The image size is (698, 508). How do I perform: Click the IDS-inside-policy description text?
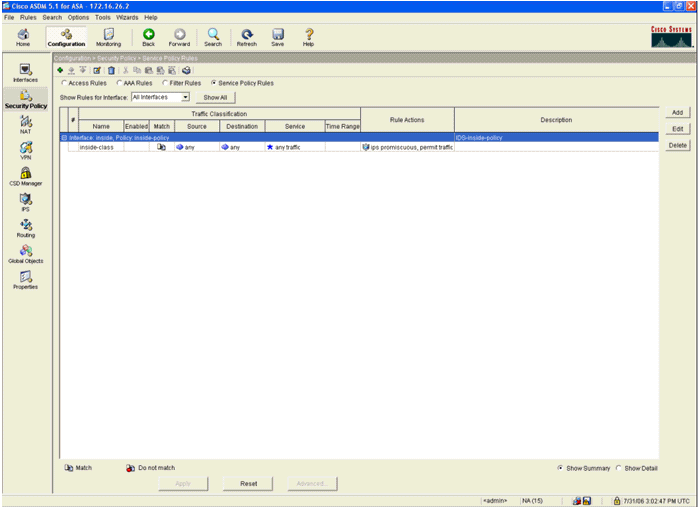(479, 138)
